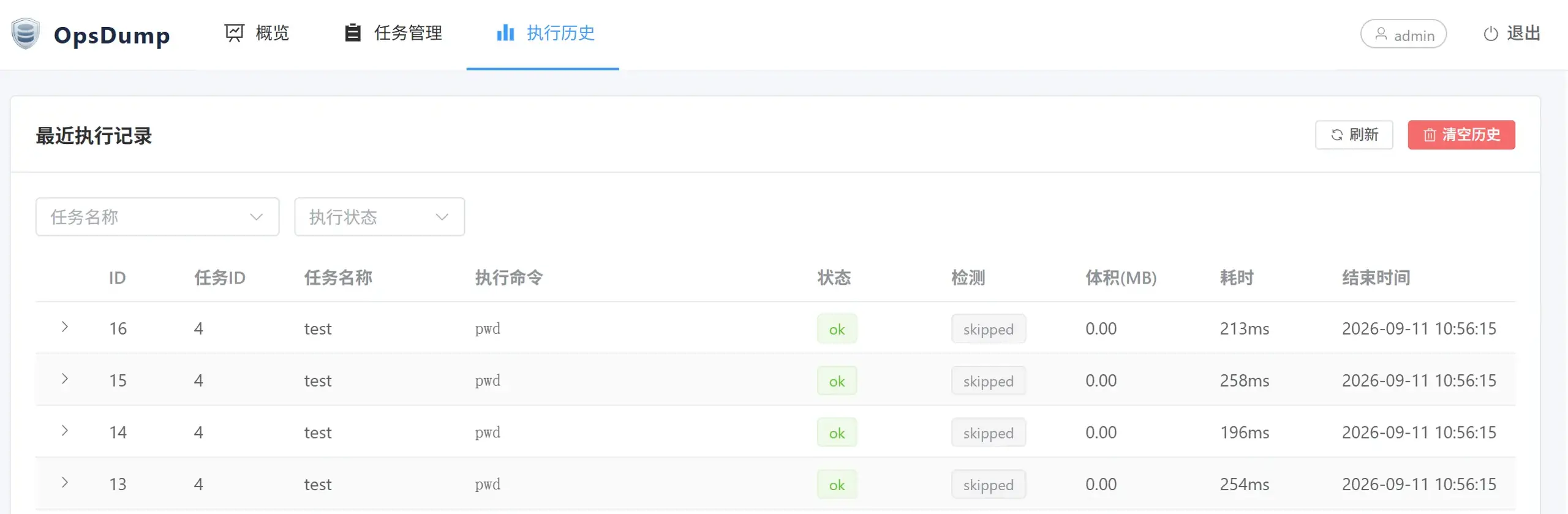The height and width of the screenshot is (514, 1568).
Task: Click the 检测 column header
Action: (x=968, y=278)
